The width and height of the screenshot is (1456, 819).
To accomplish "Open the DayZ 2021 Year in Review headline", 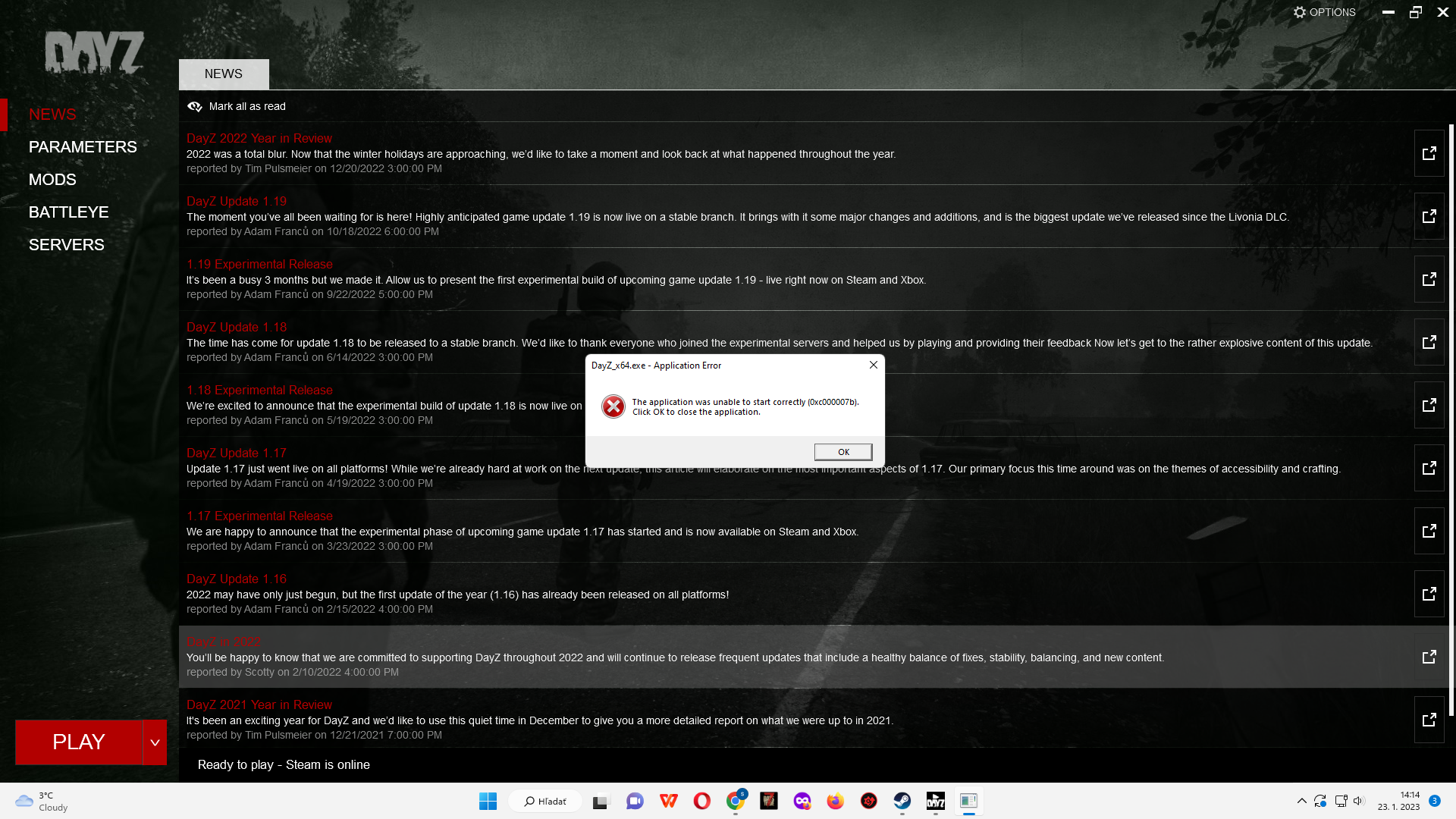I will tap(259, 704).
